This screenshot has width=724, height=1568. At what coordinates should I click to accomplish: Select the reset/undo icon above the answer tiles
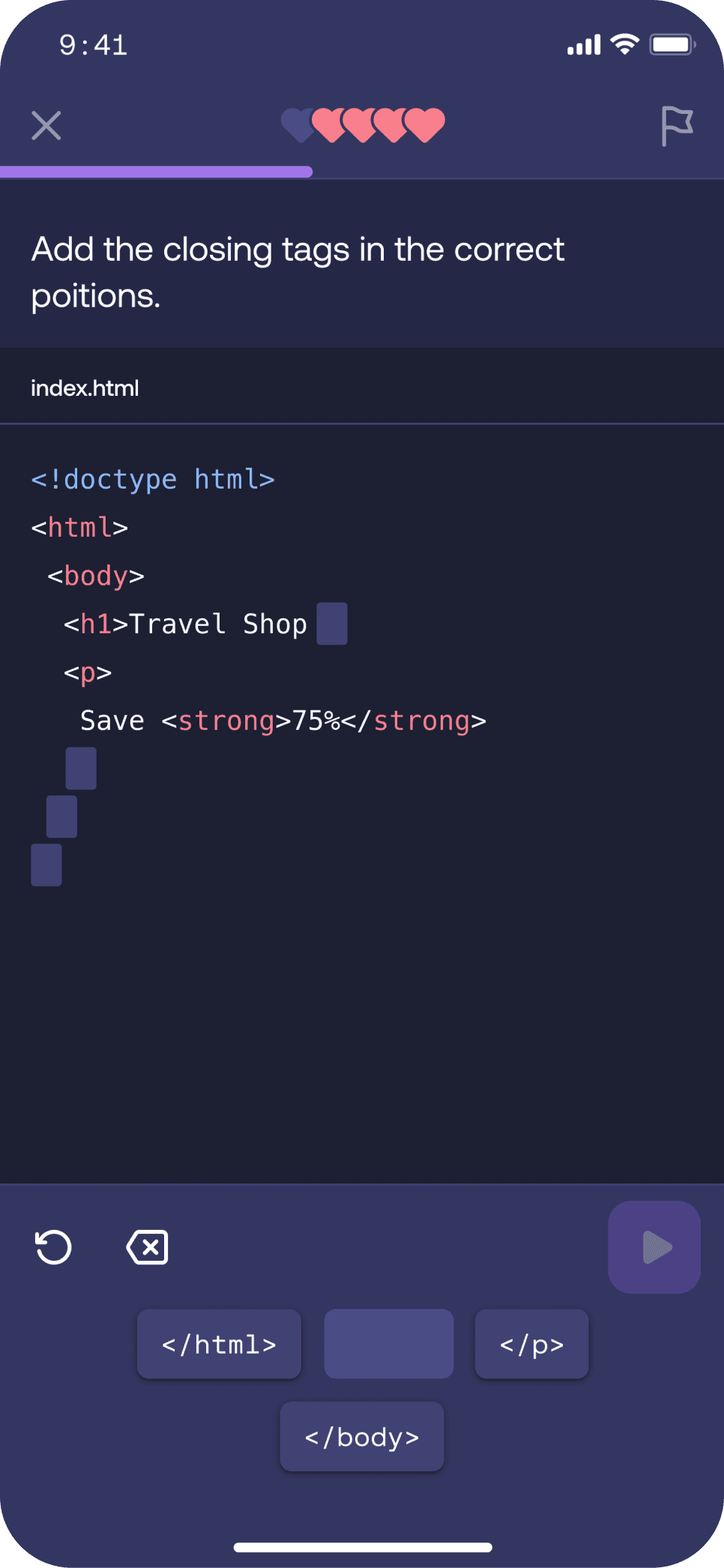pyautogui.click(x=52, y=1246)
